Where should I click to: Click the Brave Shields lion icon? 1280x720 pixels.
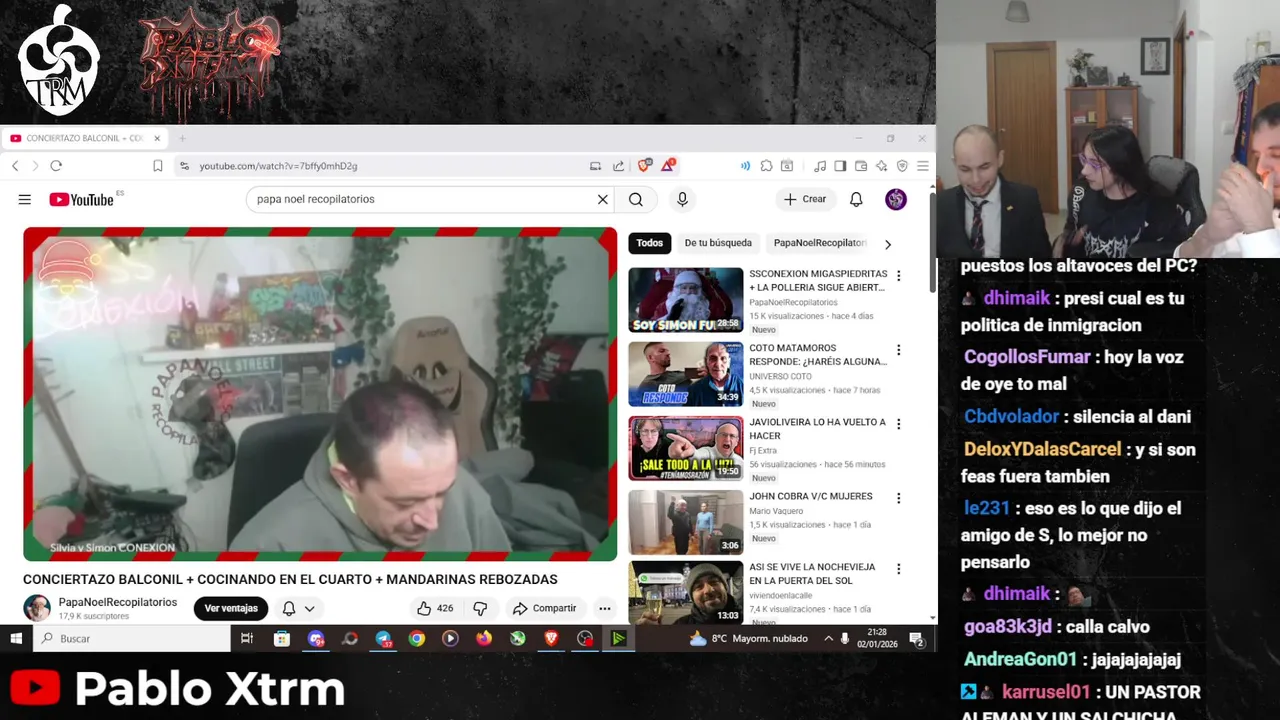tap(644, 166)
